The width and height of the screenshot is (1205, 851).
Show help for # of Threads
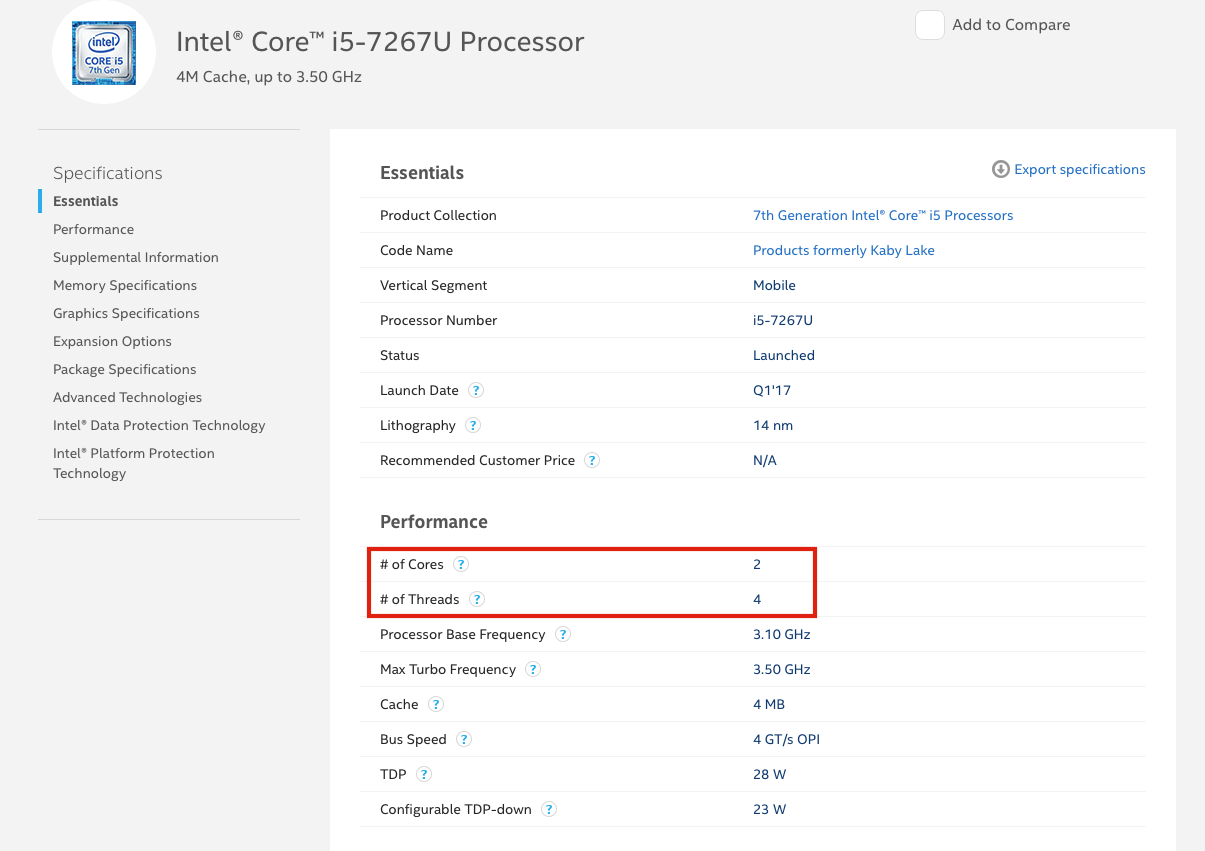477,599
